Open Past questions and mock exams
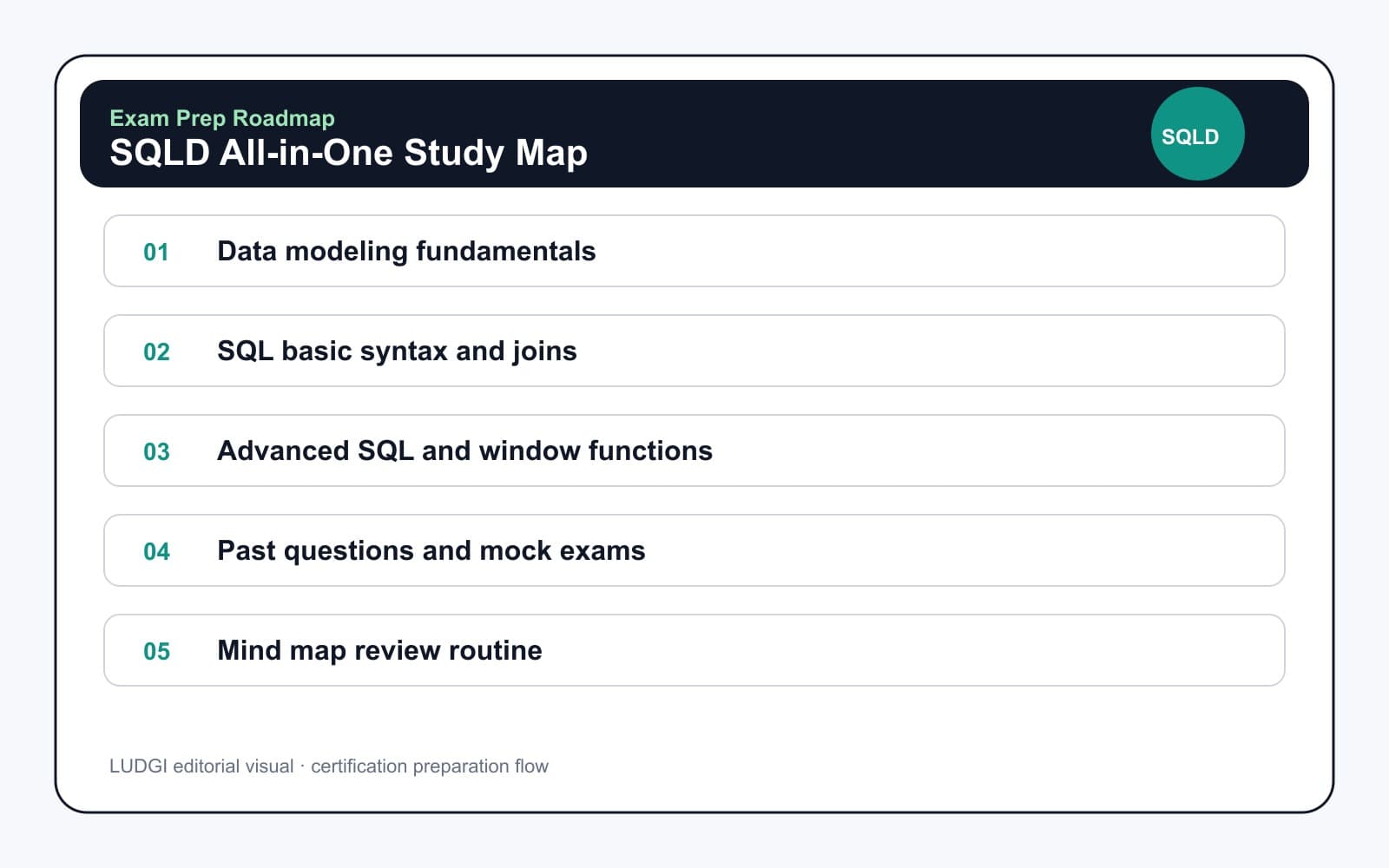1389x868 pixels. (x=431, y=550)
